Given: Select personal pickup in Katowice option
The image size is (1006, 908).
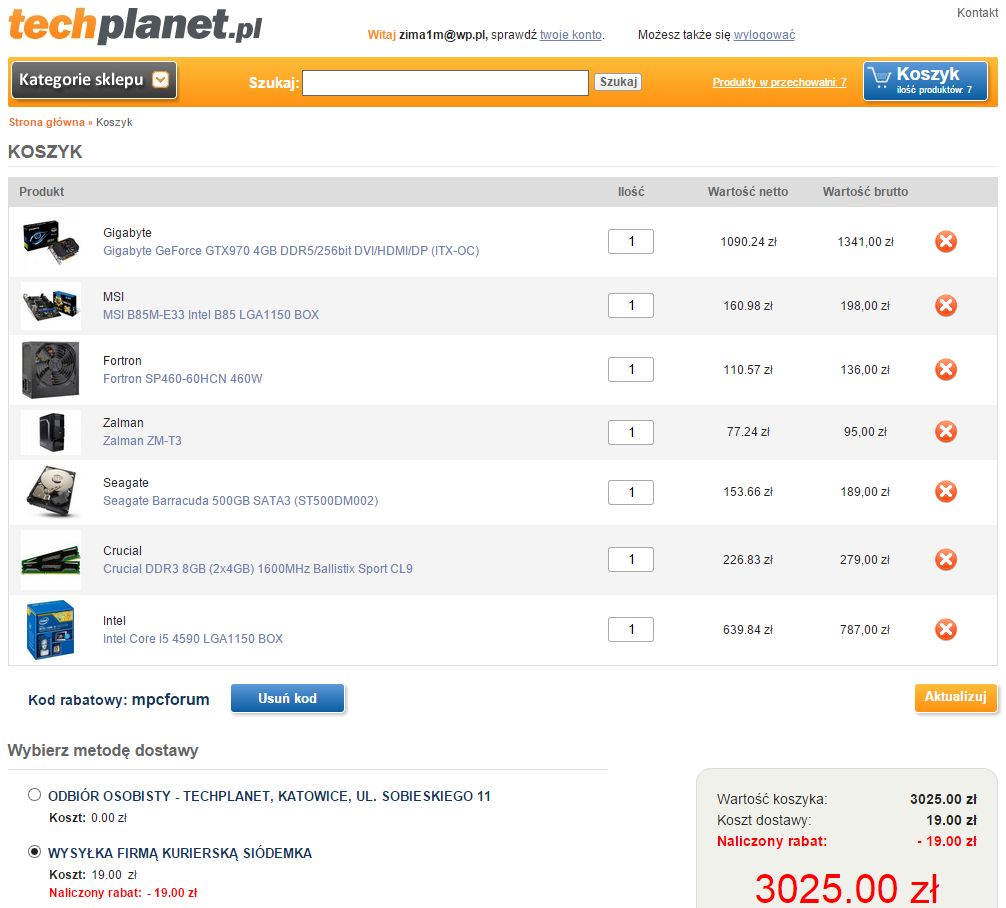Looking at the screenshot, I should (x=35, y=795).
